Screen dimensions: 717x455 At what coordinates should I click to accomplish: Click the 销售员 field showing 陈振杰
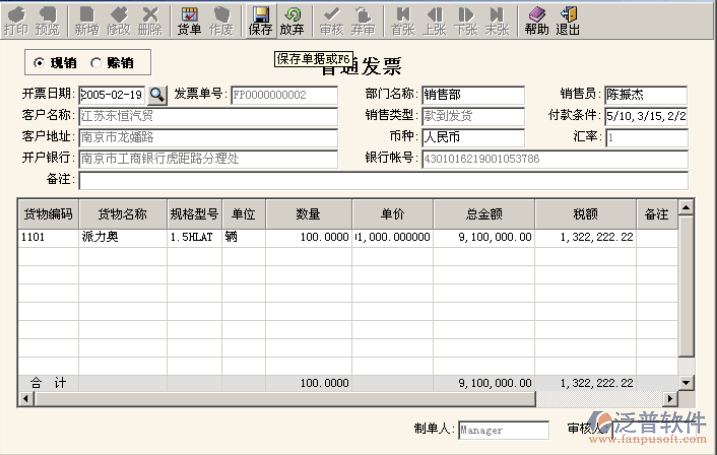[646, 95]
